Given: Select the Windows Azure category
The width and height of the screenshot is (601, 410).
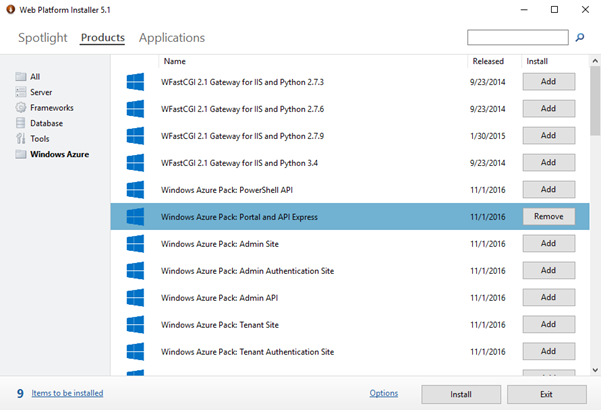Looking at the screenshot, I should (59, 154).
